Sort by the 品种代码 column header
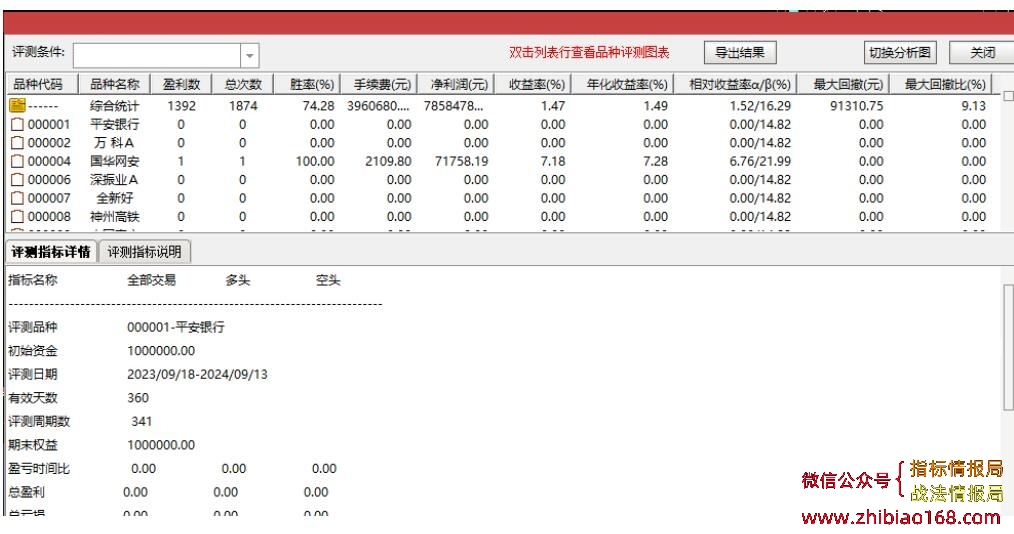The image size is (1014, 534). [x=41, y=84]
